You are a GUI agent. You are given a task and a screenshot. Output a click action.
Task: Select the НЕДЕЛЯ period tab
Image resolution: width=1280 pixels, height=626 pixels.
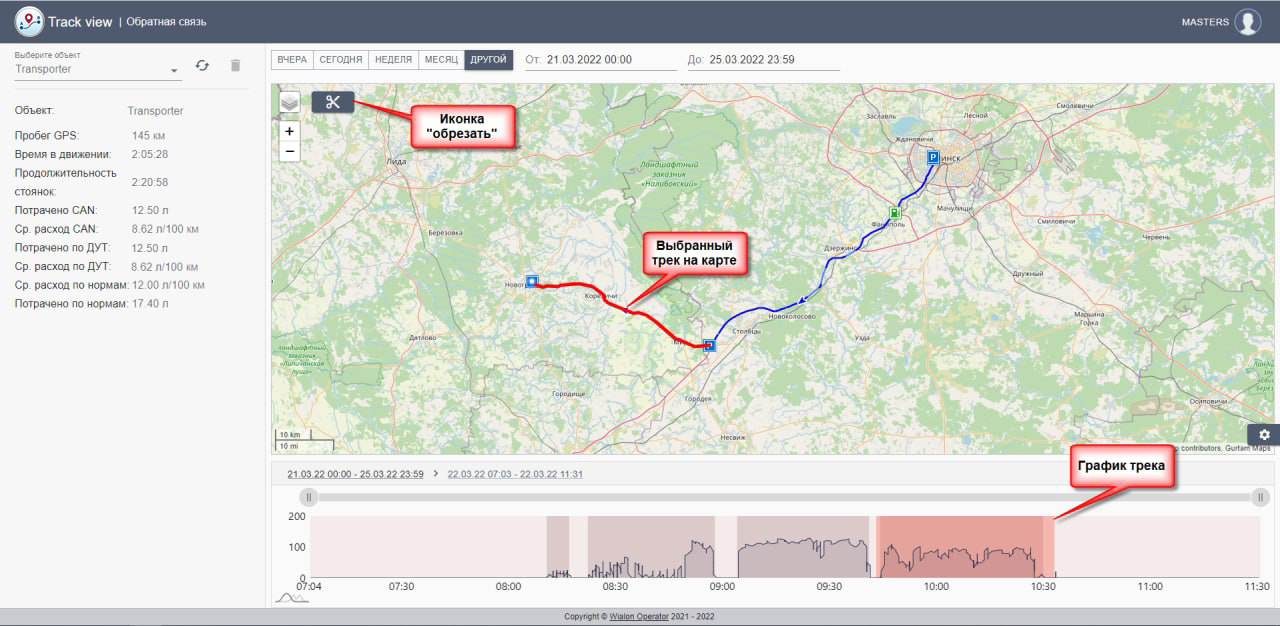(x=393, y=60)
